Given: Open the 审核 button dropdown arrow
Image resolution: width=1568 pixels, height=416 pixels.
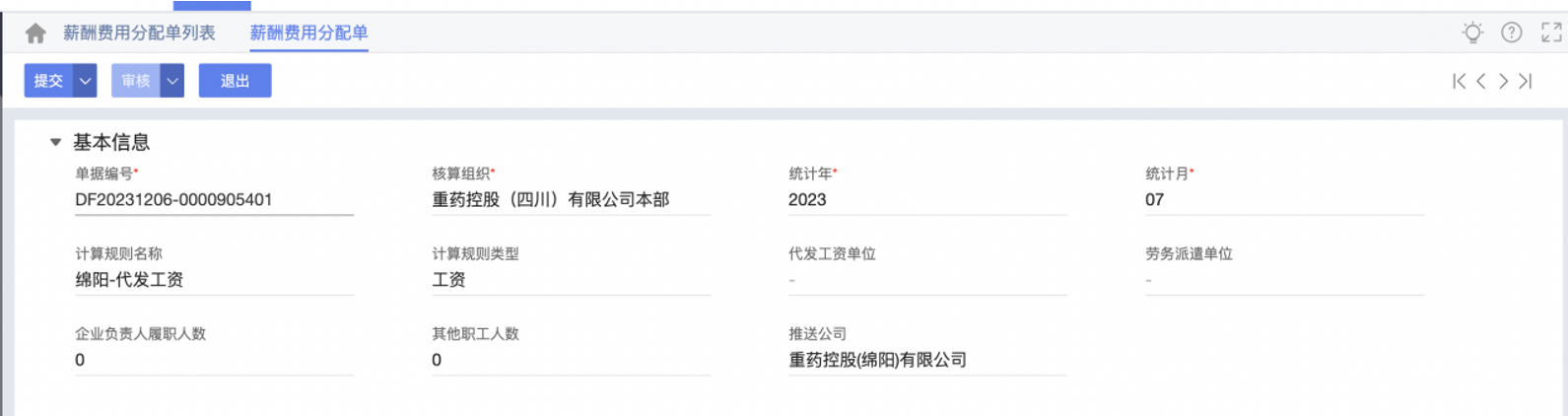Looking at the screenshot, I should tap(172, 81).
